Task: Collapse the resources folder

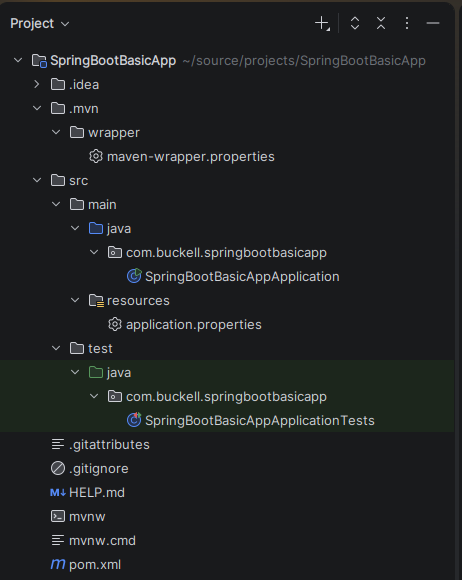Action: [x=75, y=300]
